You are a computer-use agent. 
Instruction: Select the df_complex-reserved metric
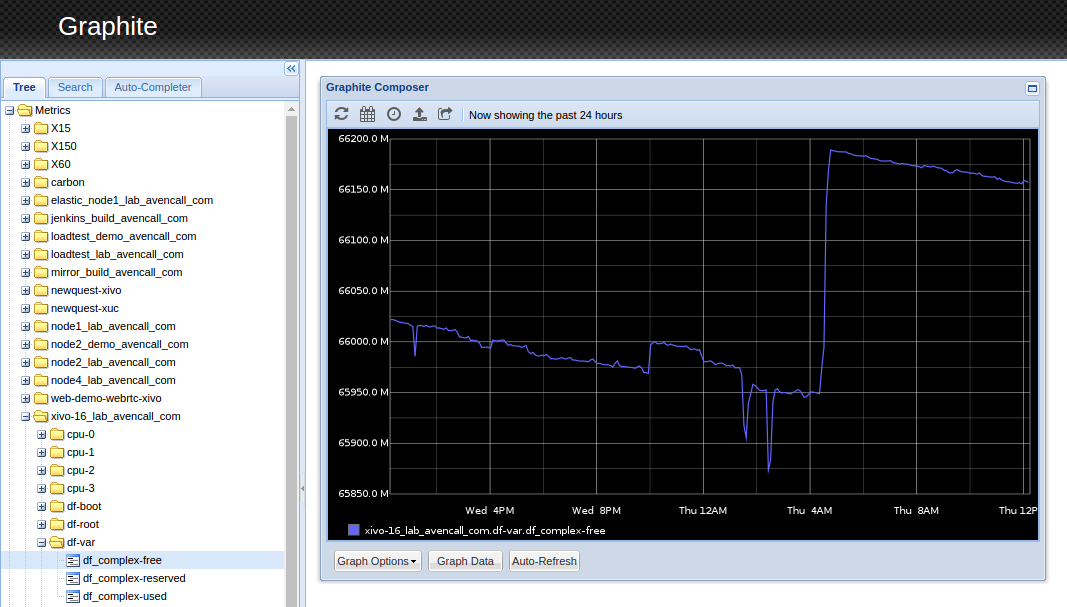coord(133,578)
